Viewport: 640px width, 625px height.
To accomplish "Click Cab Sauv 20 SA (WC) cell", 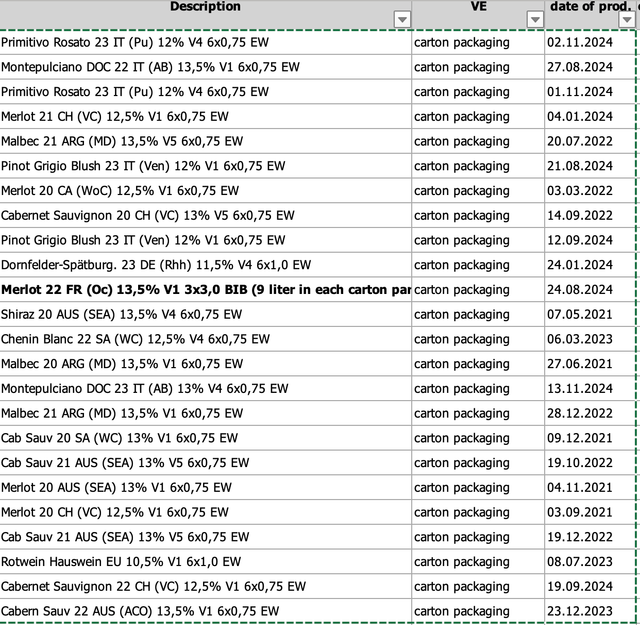I will (x=205, y=438).
